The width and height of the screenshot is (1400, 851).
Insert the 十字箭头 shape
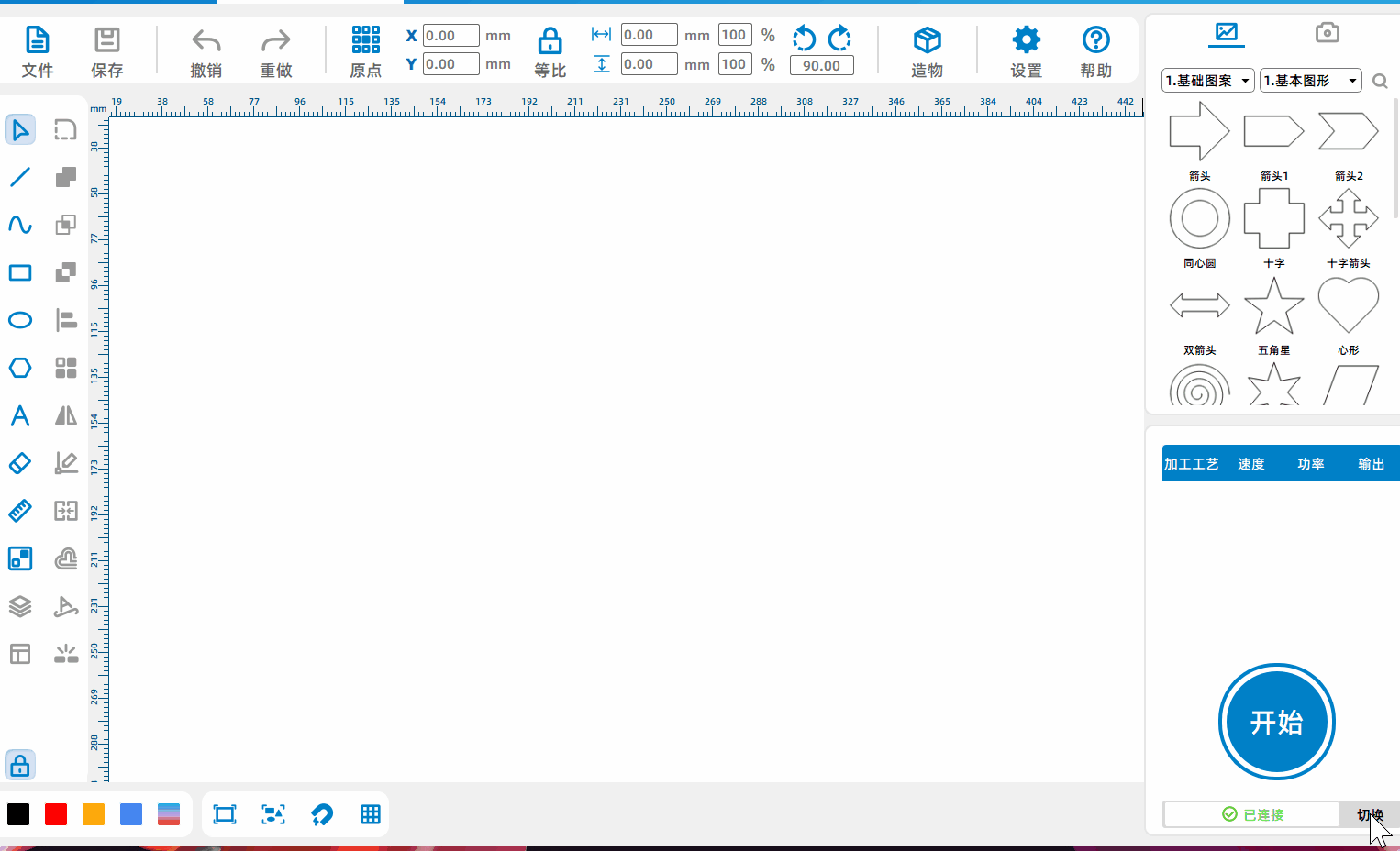[1349, 218]
